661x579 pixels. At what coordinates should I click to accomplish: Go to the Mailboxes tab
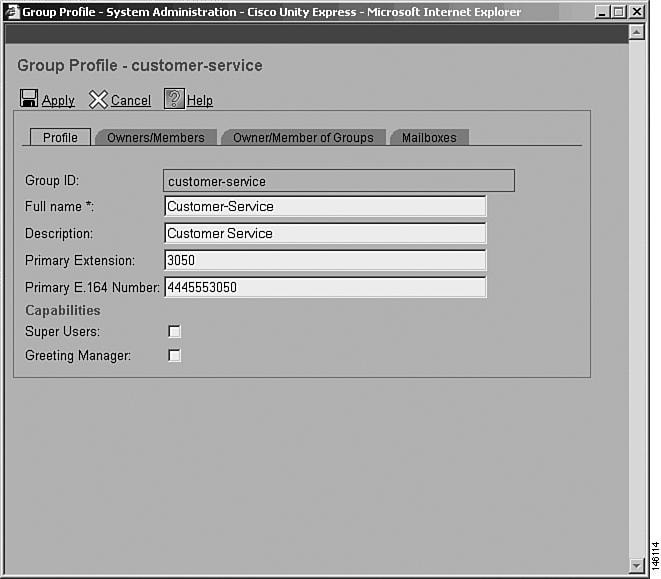[x=429, y=137]
